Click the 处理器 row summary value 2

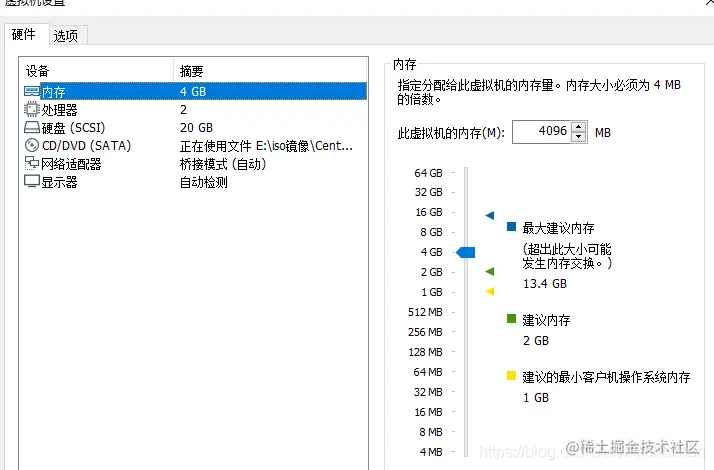pos(183,109)
